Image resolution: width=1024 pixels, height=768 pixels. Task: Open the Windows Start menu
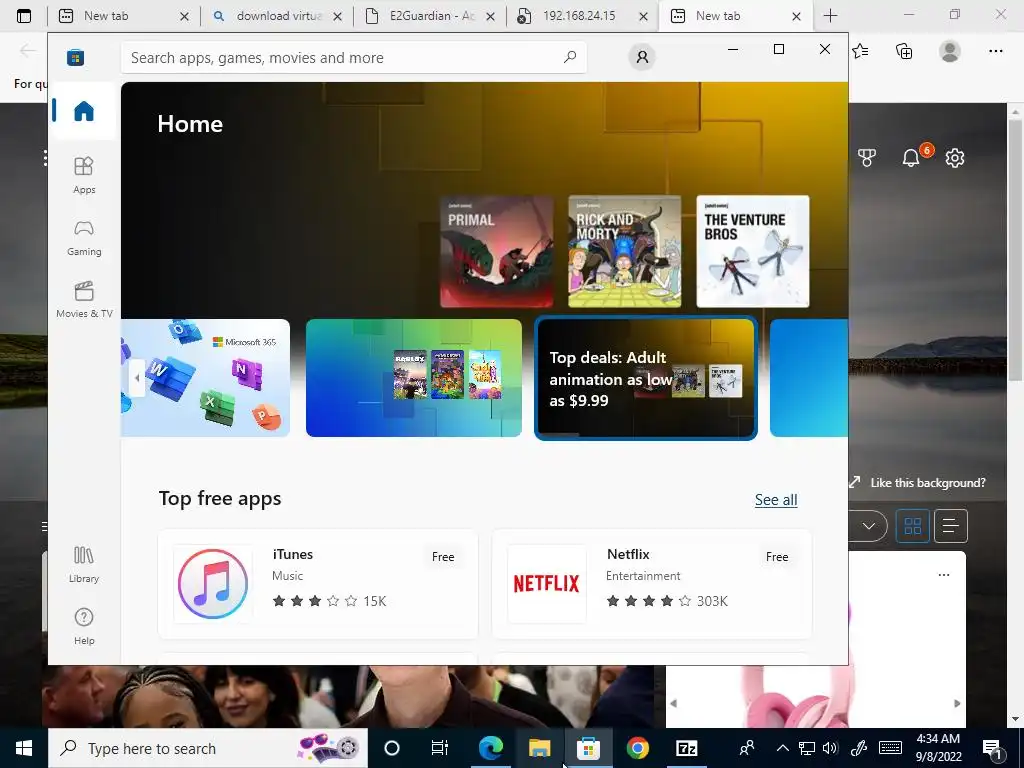(x=24, y=748)
